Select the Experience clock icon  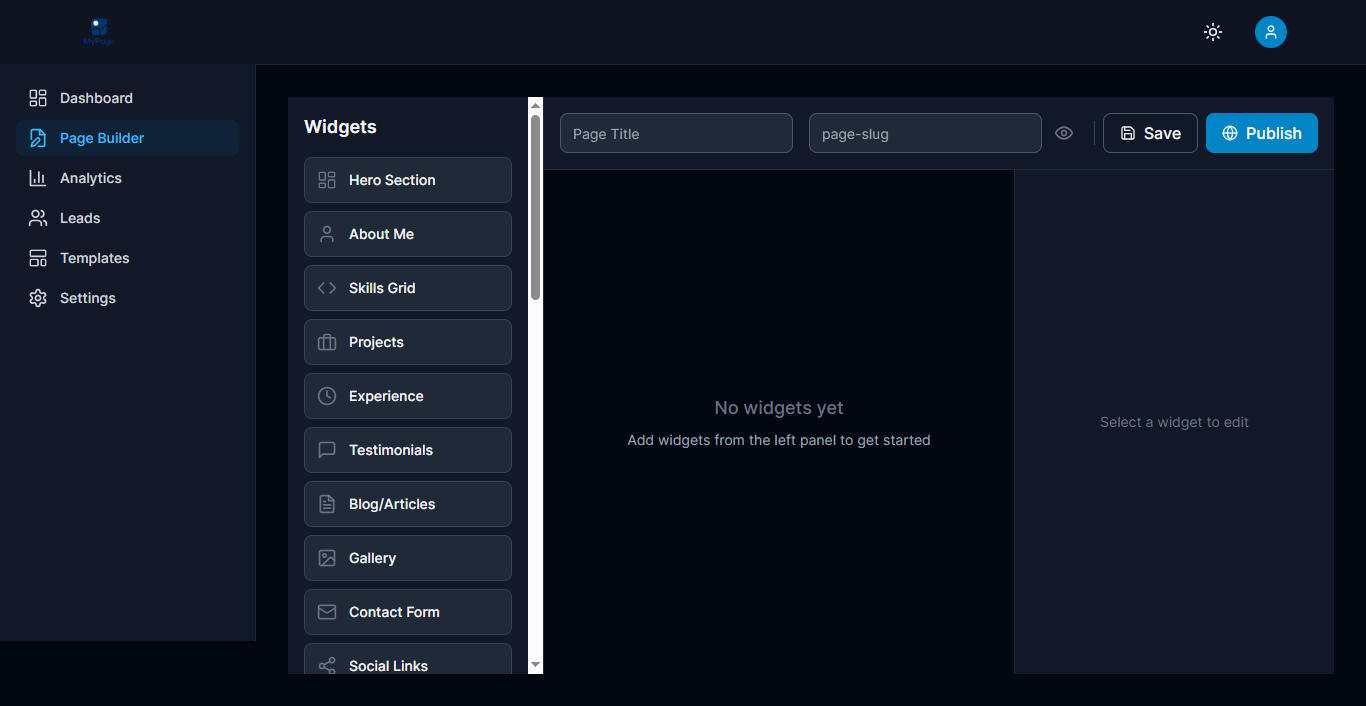[326, 395]
